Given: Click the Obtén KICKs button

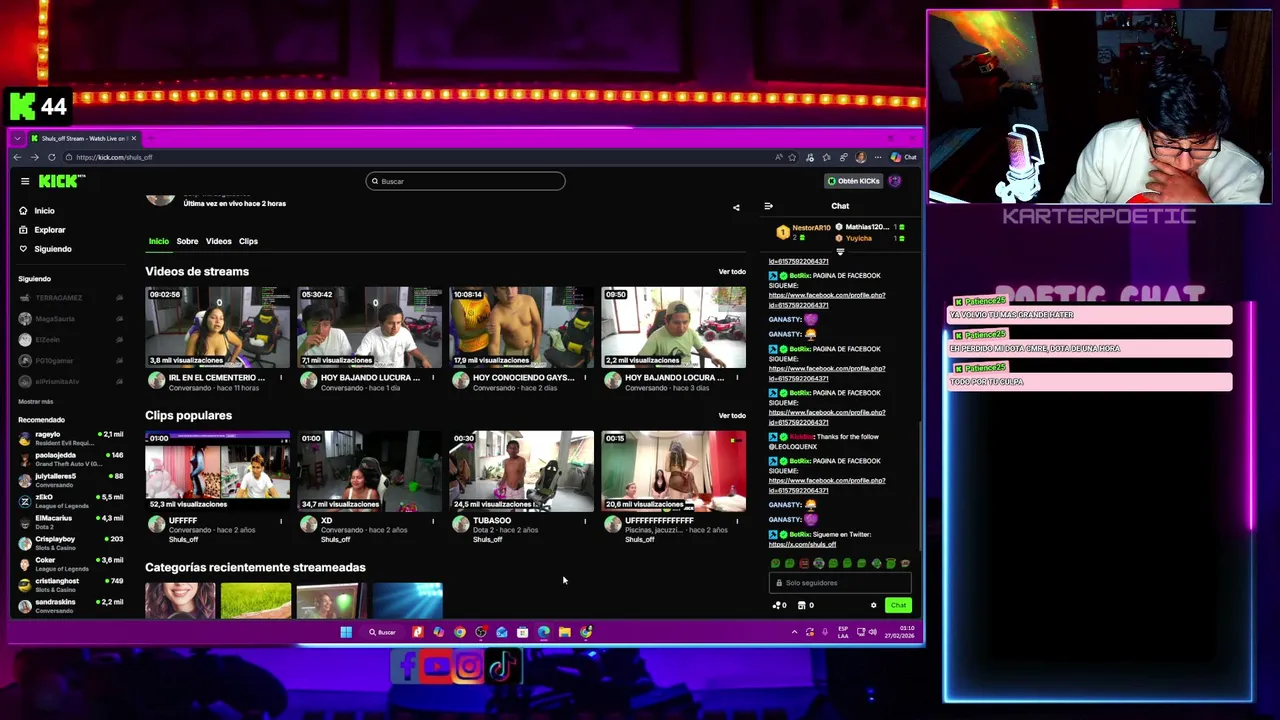Looking at the screenshot, I should 853,181.
